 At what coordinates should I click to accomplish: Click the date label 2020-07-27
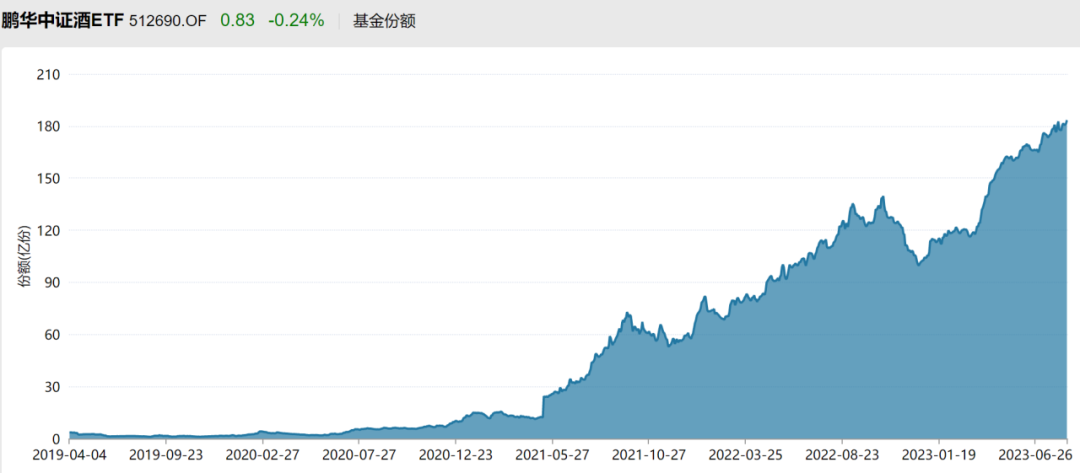click(x=359, y=456)
